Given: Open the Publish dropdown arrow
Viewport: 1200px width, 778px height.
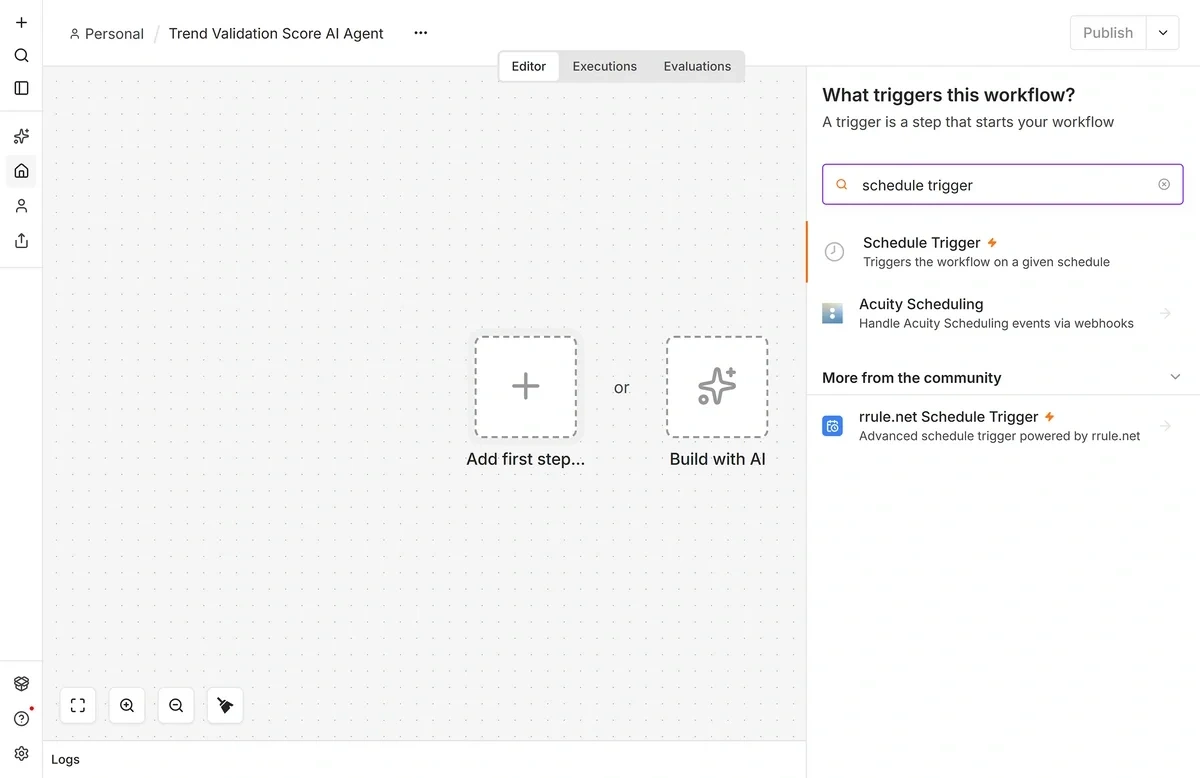Looking at the screenshot, I should [x=1163, y=33].
